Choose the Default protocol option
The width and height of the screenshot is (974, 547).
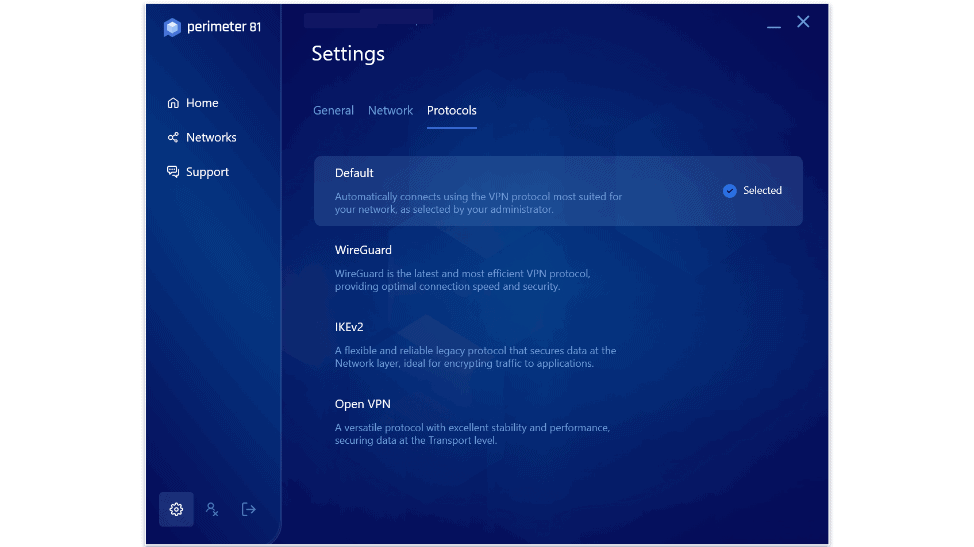(558, 191)
